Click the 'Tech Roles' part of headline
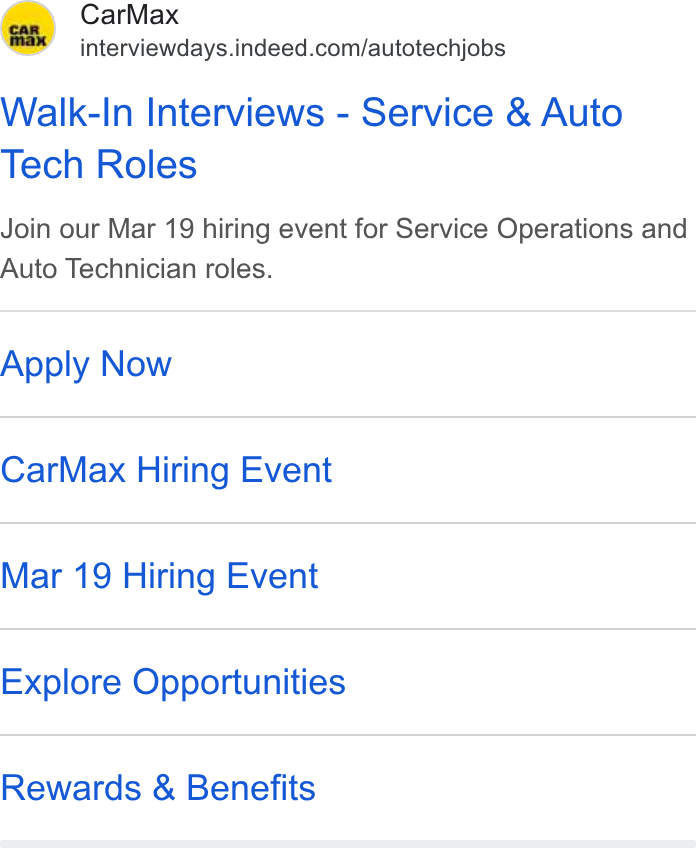696x848 pixels. point(98,164)
